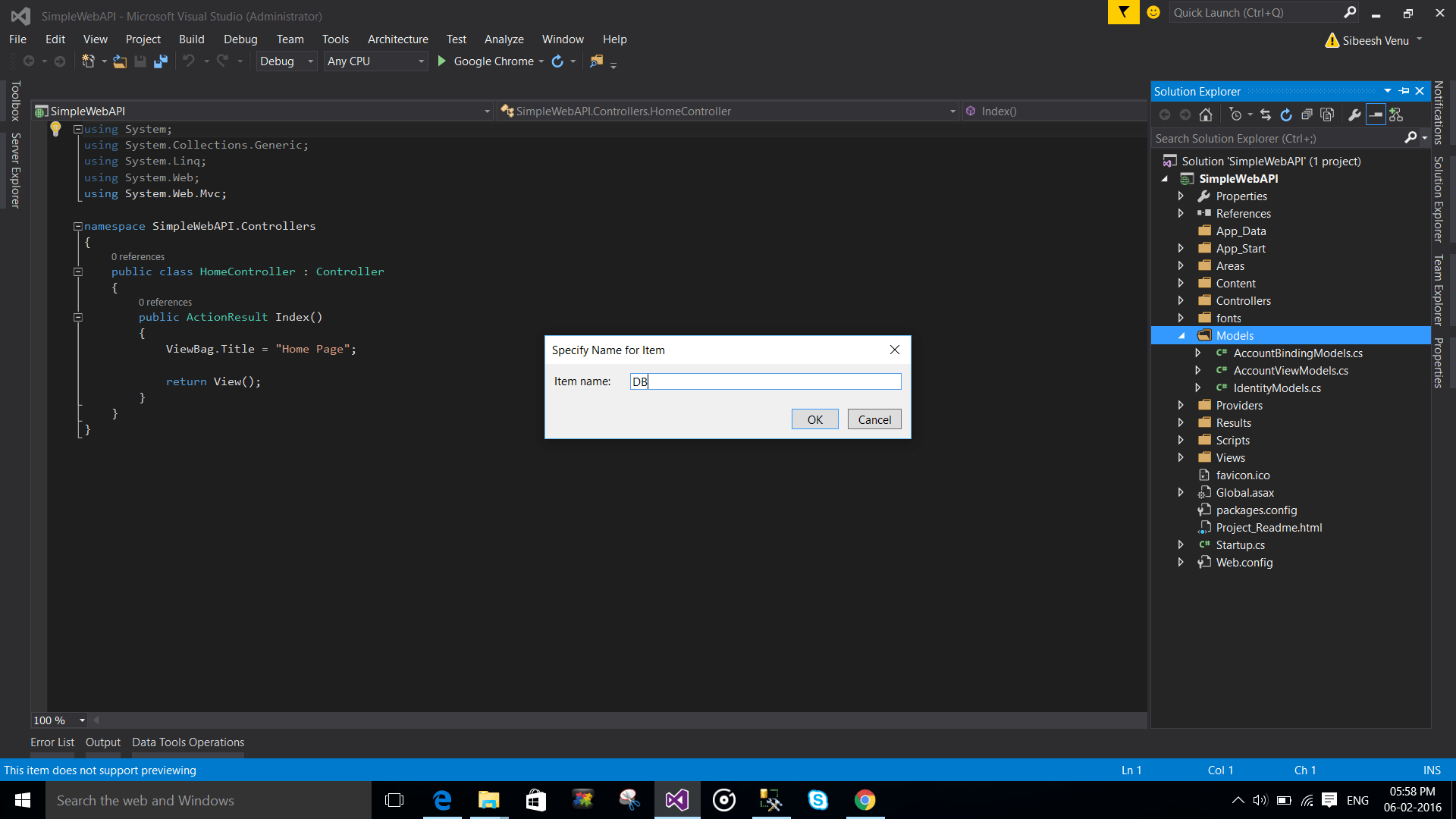This screenshot has width=1456, height=819.
Task: Switch to the Output tab
Action: [103, 742]
